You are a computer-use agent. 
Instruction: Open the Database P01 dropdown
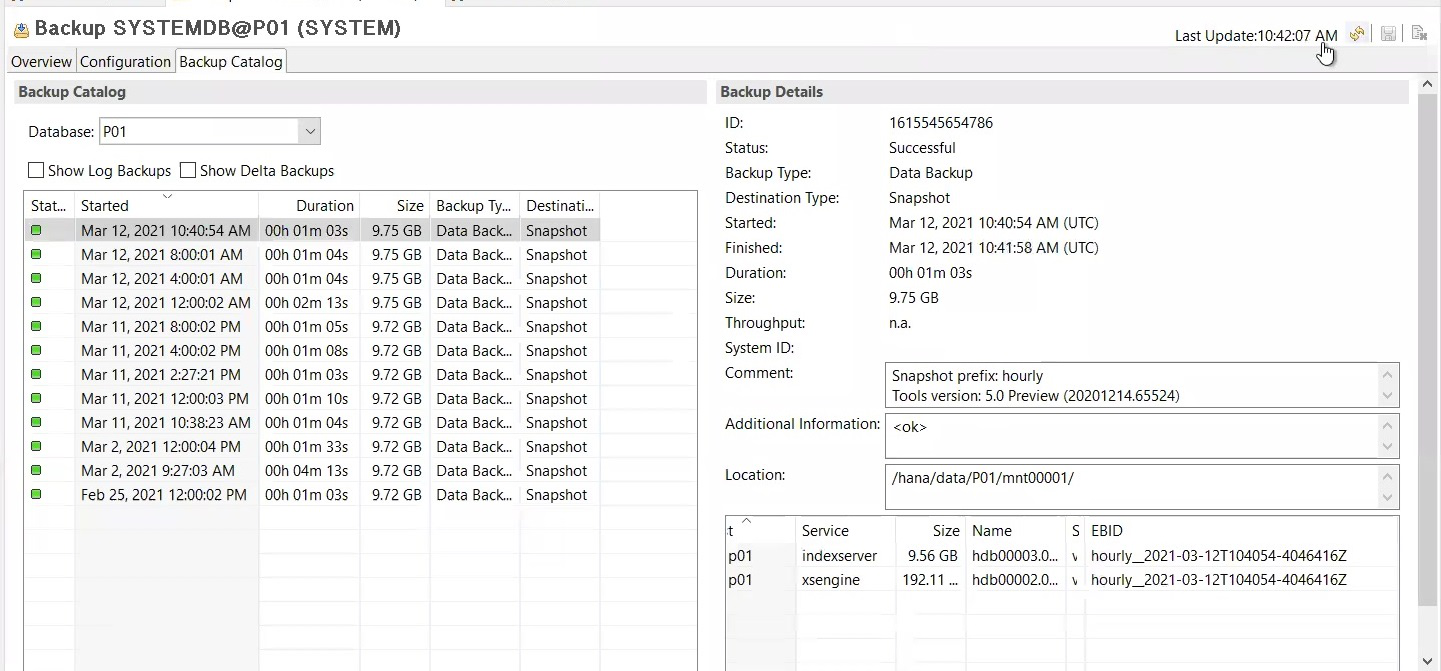click(x=310, y=132)
